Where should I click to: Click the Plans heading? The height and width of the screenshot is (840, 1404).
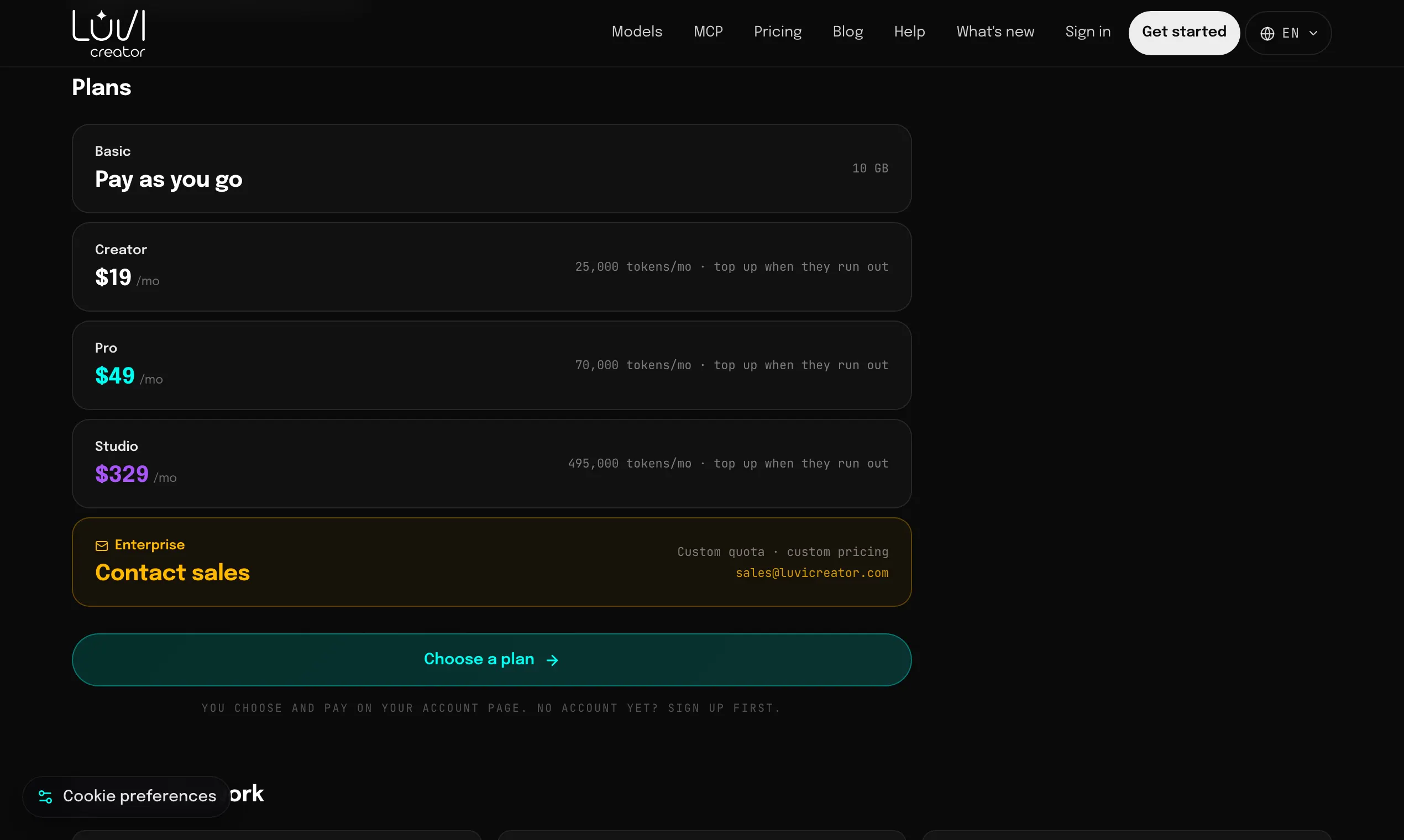click(x=101, y=87)
